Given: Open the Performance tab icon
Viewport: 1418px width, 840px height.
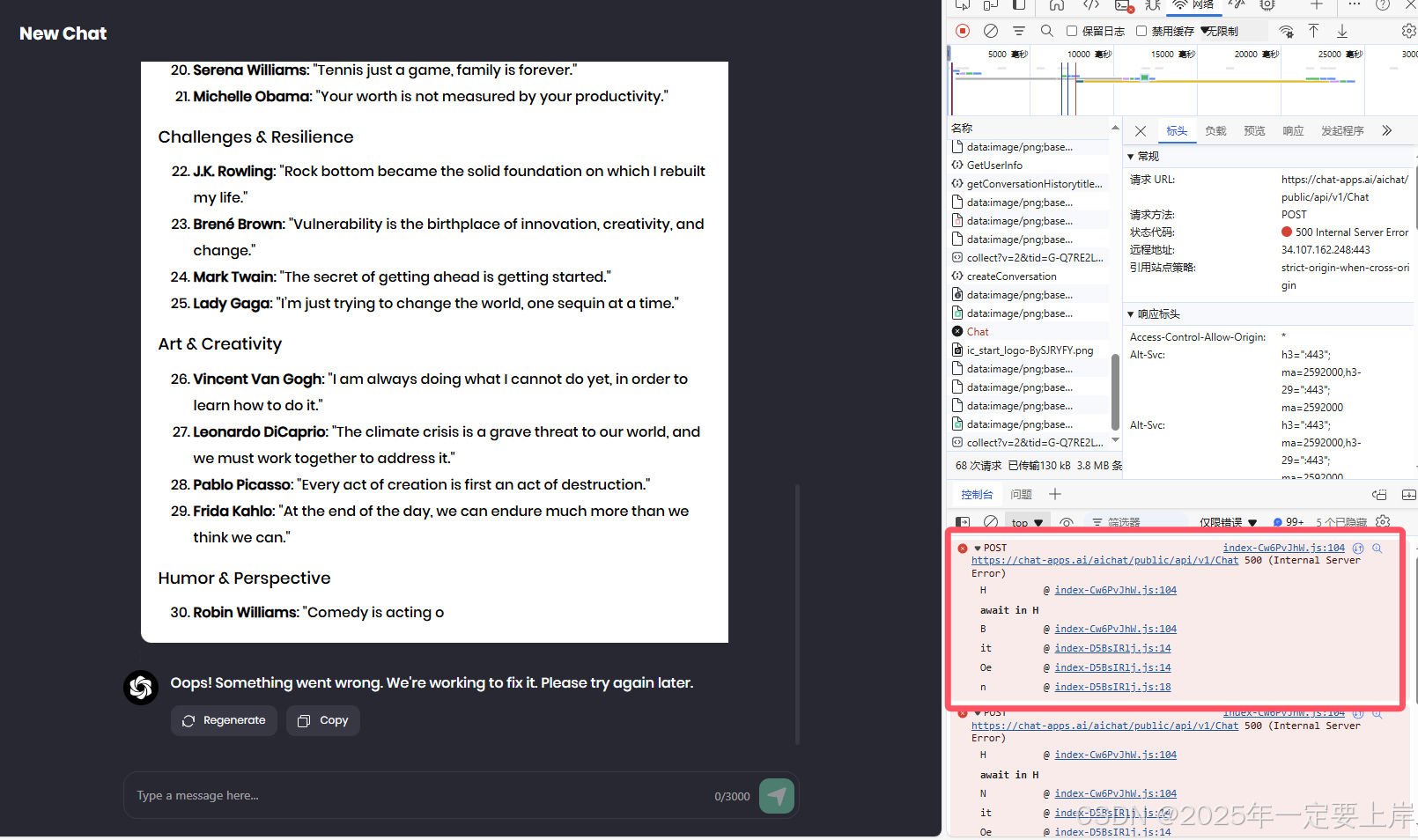Looking at the screenshot, I should [1237, 5].
